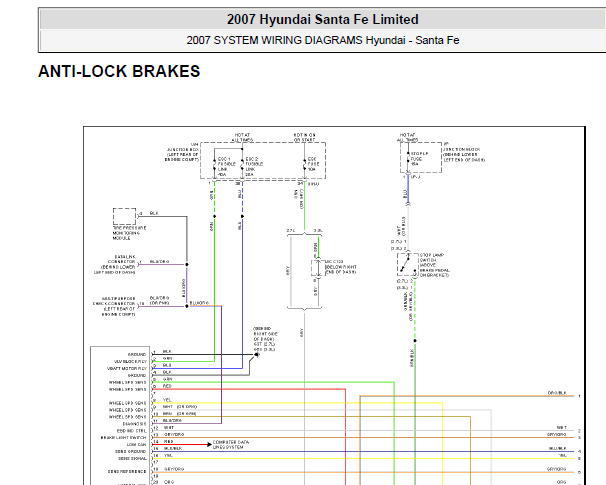Select the 'ESC Fuse 10A' label
606x485 pixels.
[313, 164]
